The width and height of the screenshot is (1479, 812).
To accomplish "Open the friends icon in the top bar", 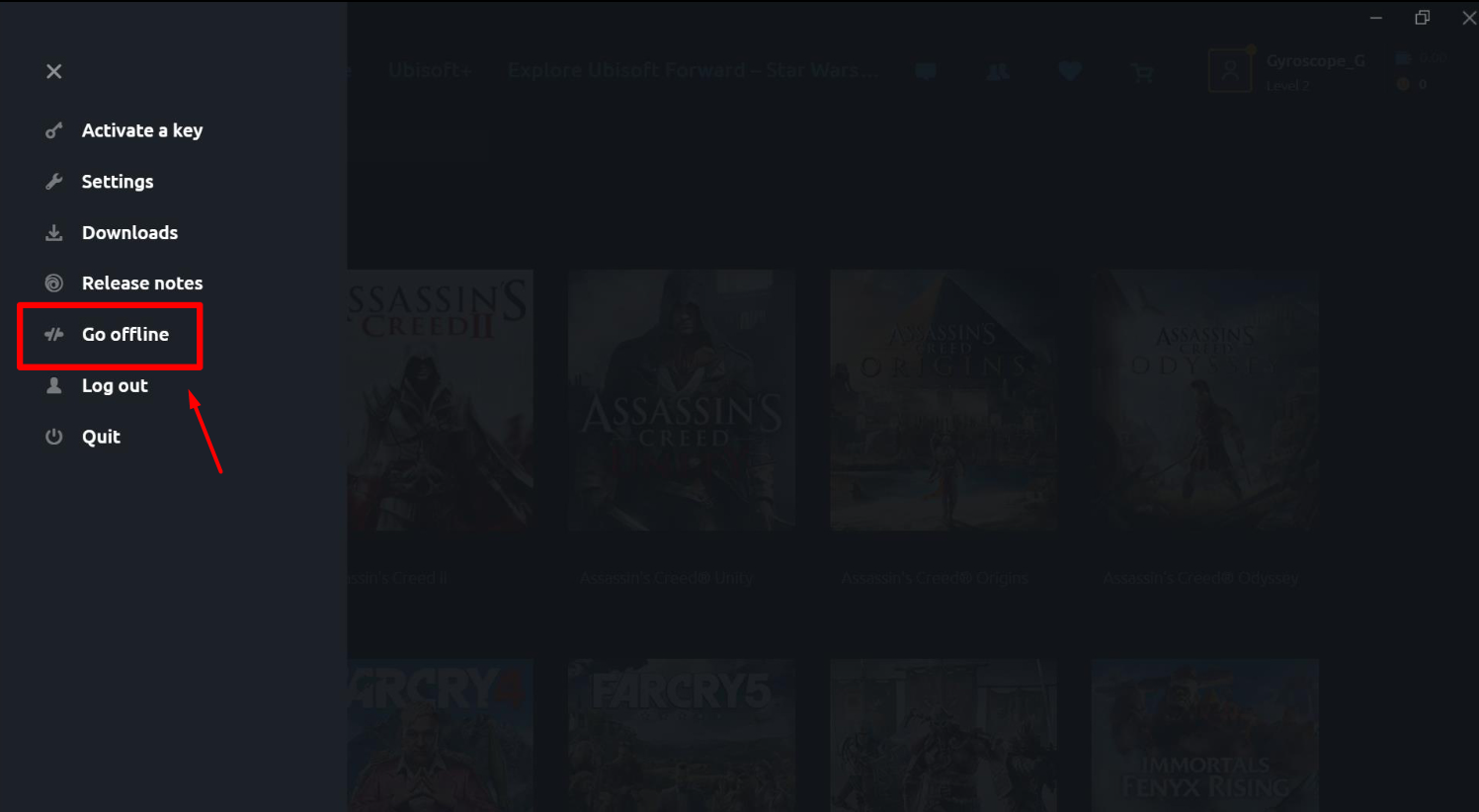I will tap(998, 71).
